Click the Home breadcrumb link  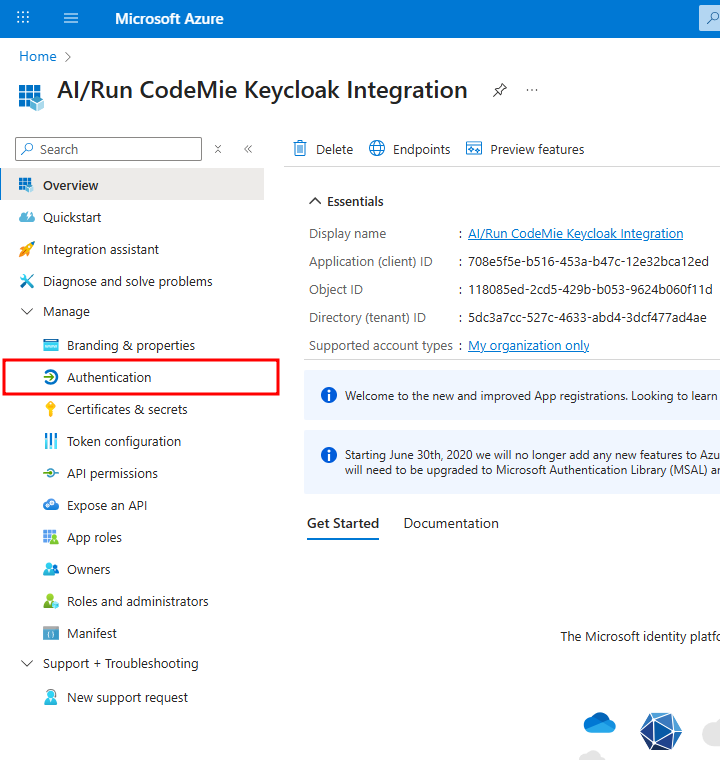(x=38, y=56)
